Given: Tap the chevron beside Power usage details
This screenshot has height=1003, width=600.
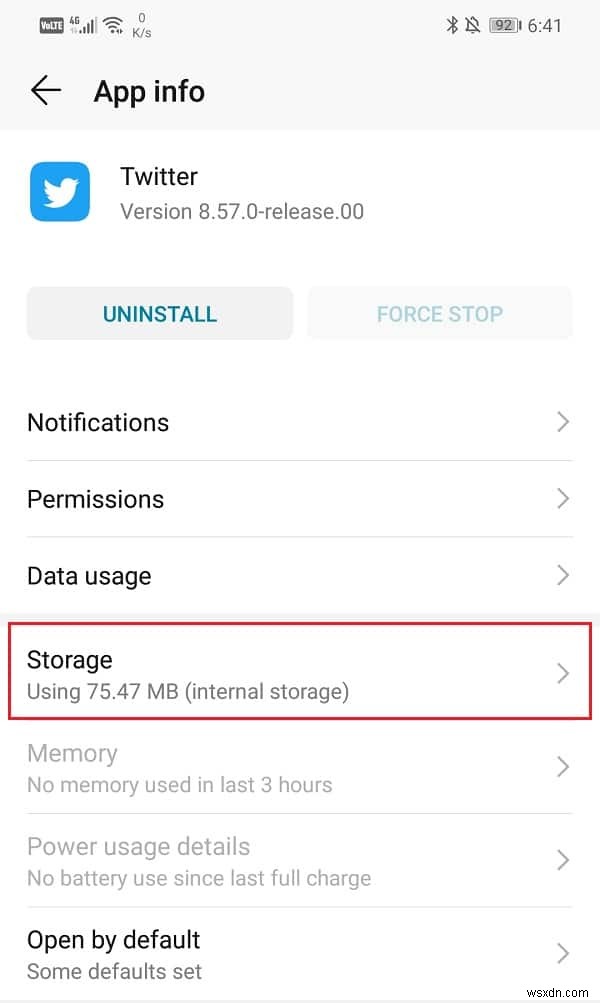Looking at the screenshot, I should 563,860.
